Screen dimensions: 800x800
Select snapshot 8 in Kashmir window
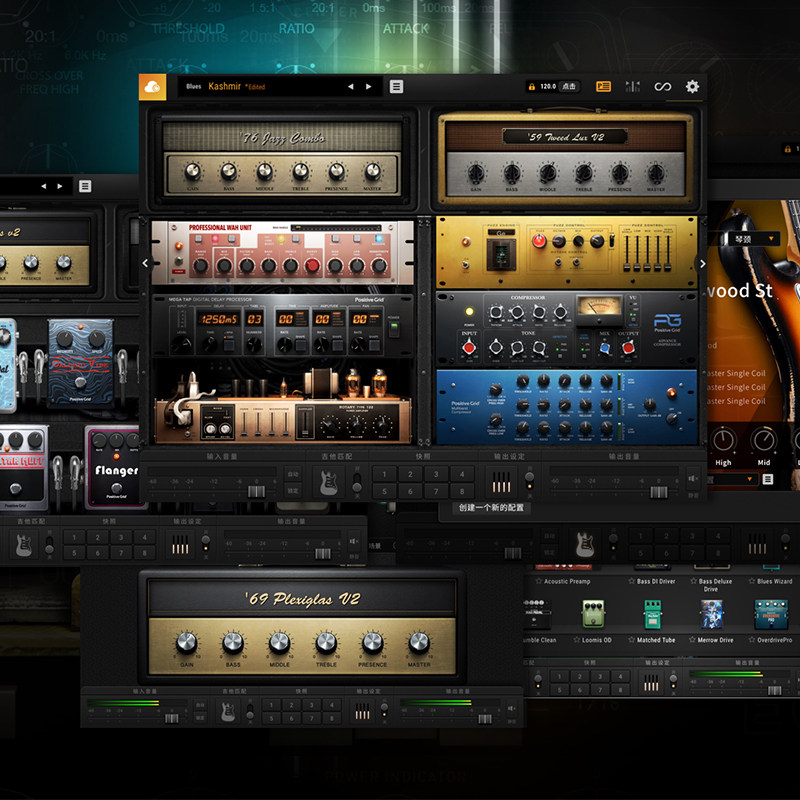[x=462, y=491]
